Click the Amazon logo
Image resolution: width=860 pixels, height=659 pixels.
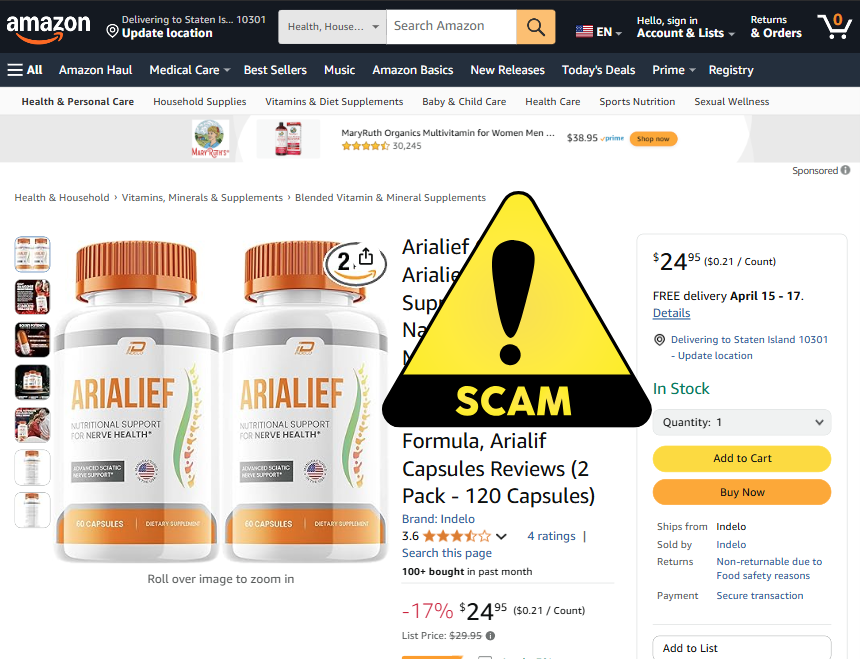click(48, 27)
